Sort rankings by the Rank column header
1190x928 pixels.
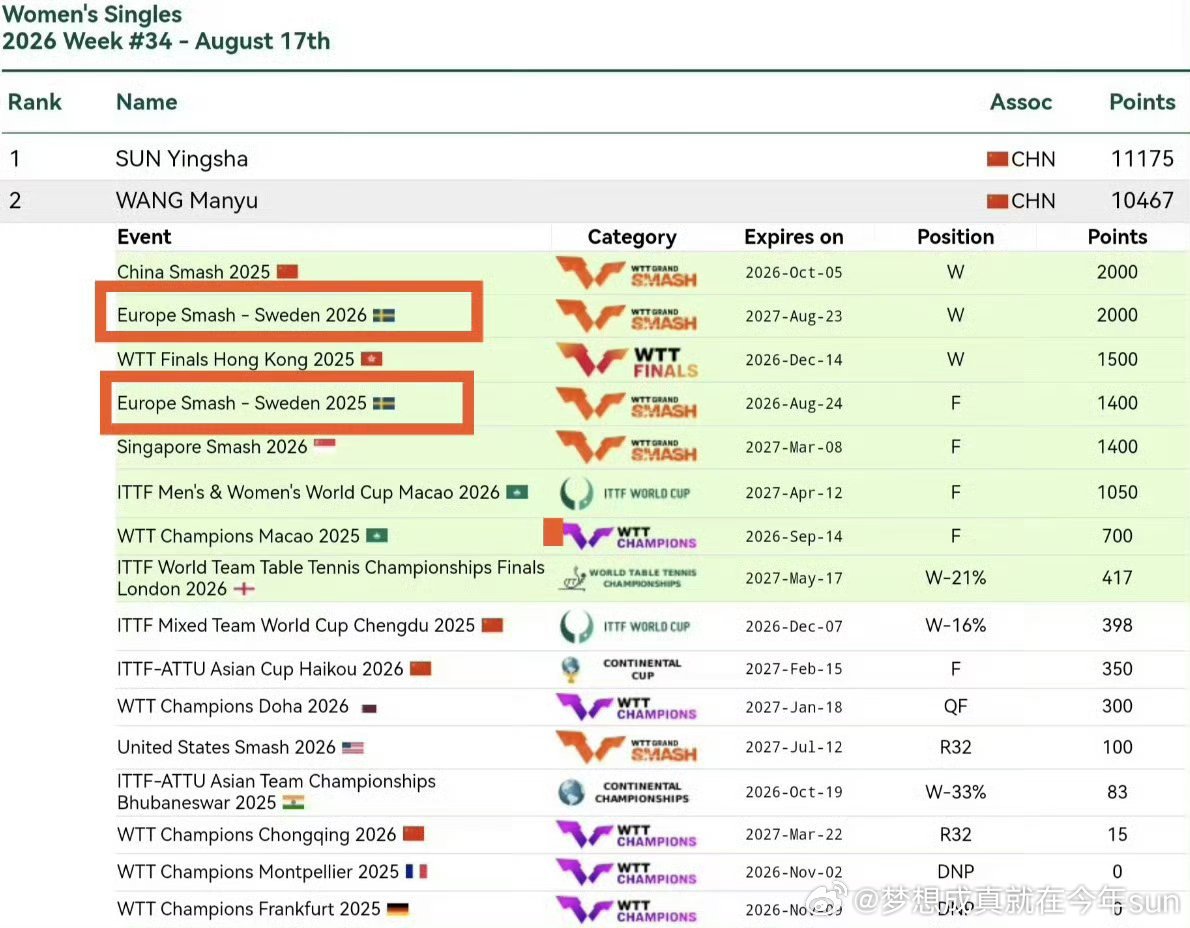[35, 102]
